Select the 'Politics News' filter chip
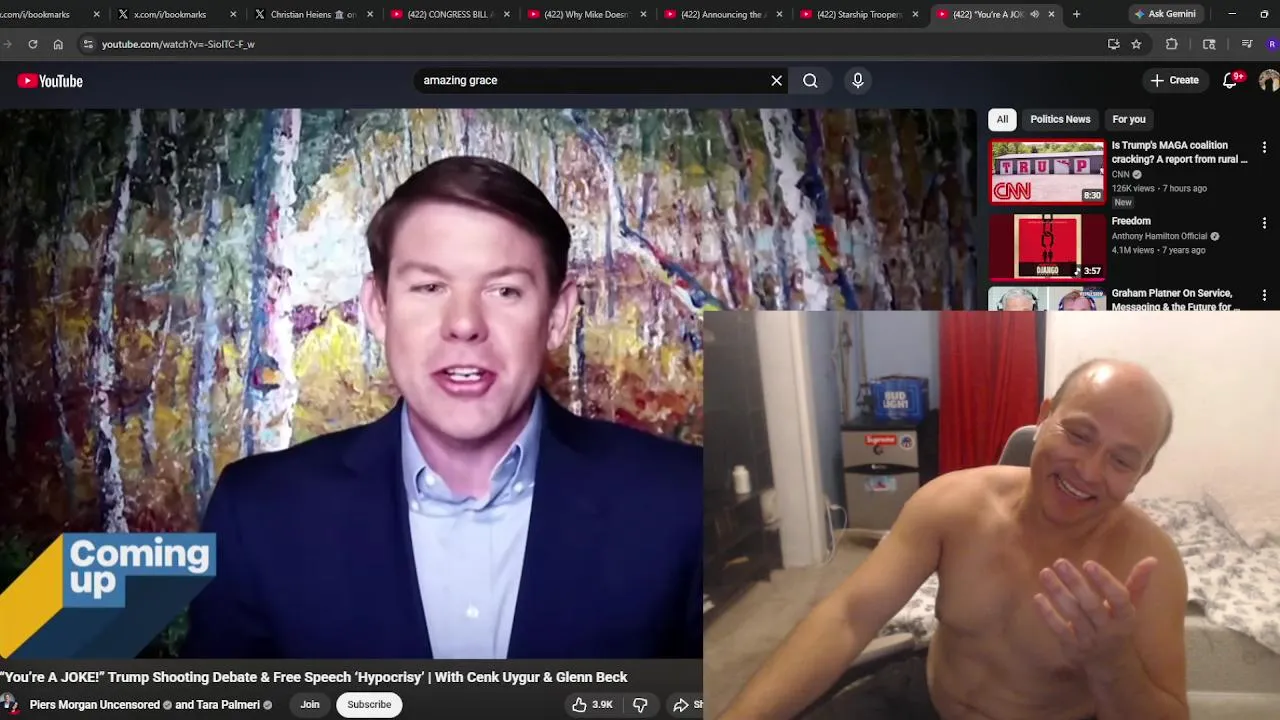Viewport: 1280px width, 720px height. click(1060, 119)
